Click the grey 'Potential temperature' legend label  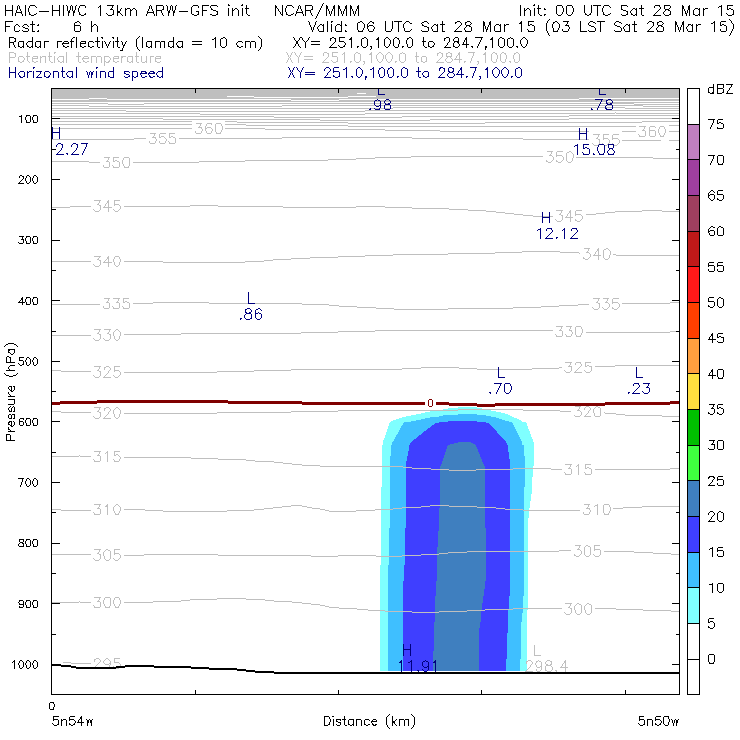[85, 58]
